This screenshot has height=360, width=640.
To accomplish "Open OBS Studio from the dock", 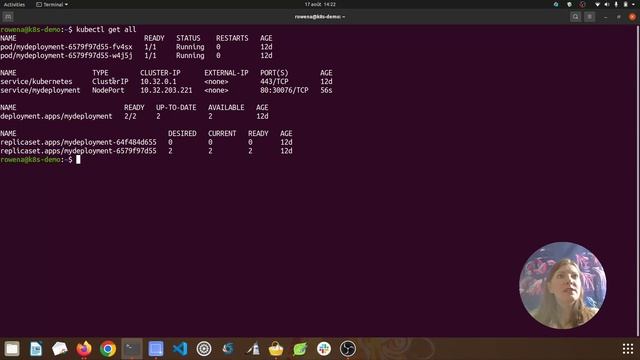I will [x=348, y=349].
